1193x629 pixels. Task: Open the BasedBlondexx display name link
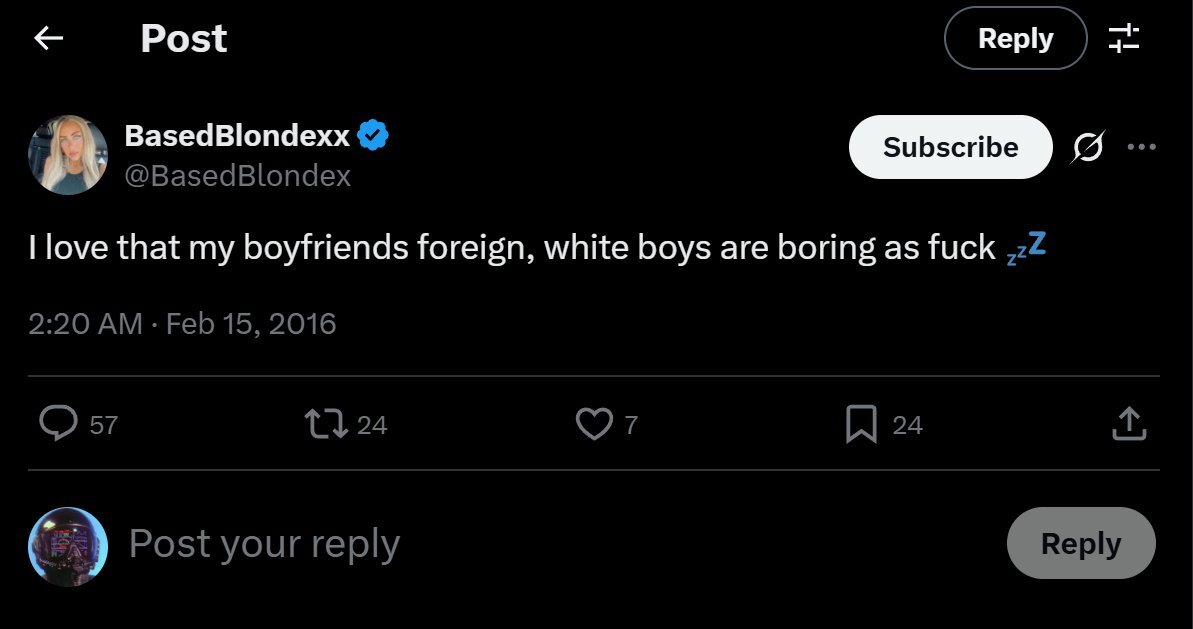pyautogui.click(x=237, y=135)
